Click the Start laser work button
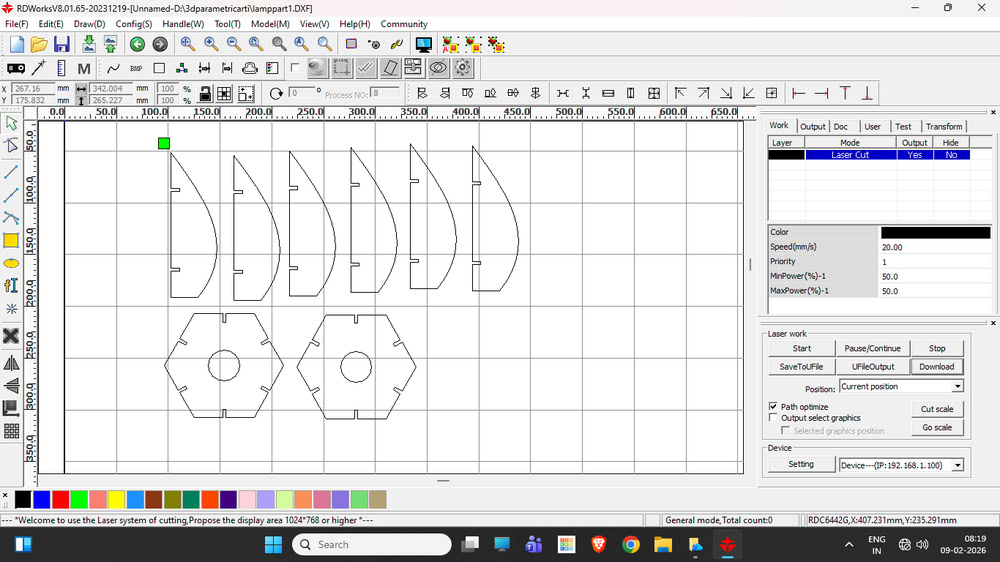This screenshot has height=562, width=1000. 802,348
